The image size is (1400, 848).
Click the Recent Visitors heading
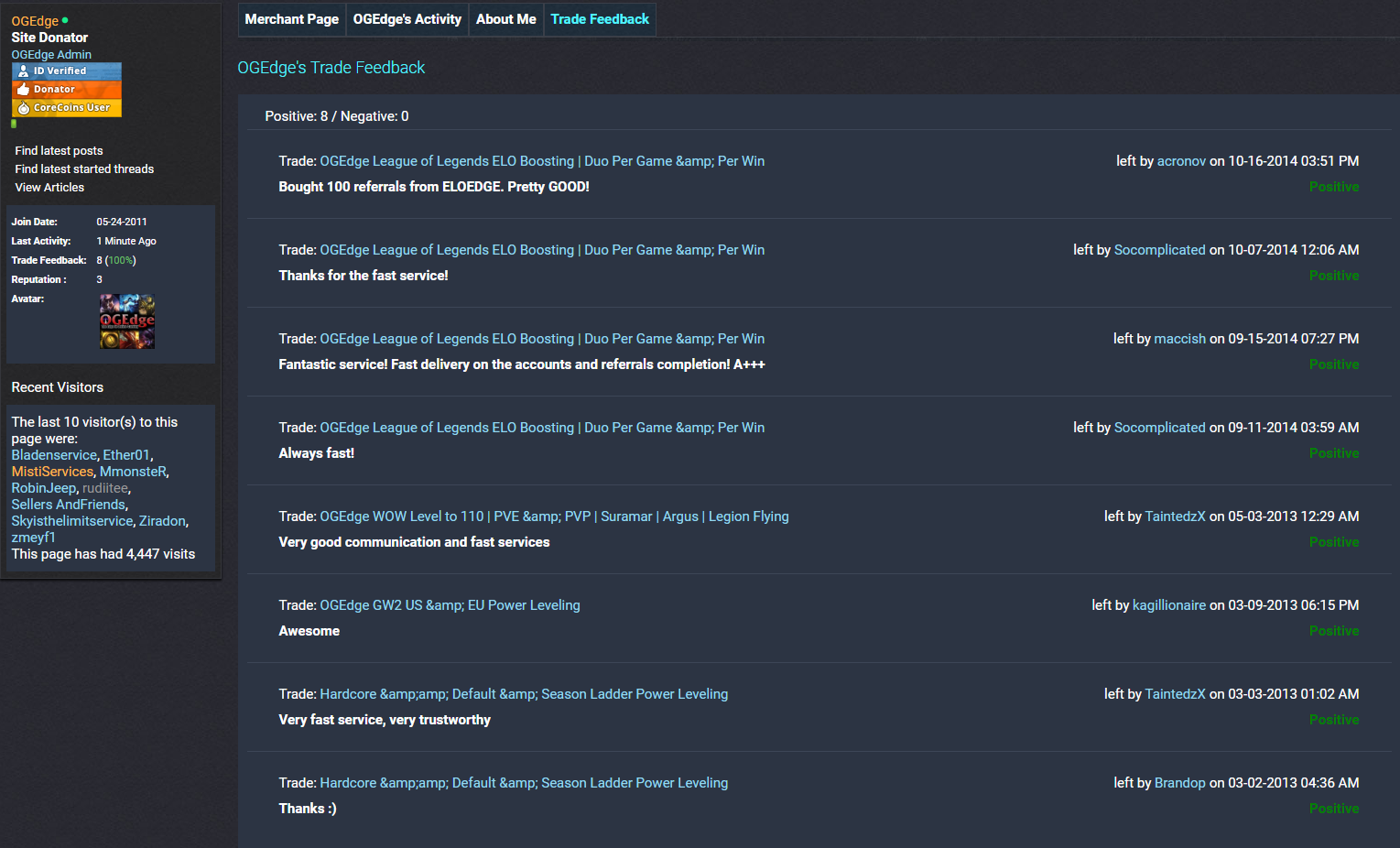coord(57,387)
